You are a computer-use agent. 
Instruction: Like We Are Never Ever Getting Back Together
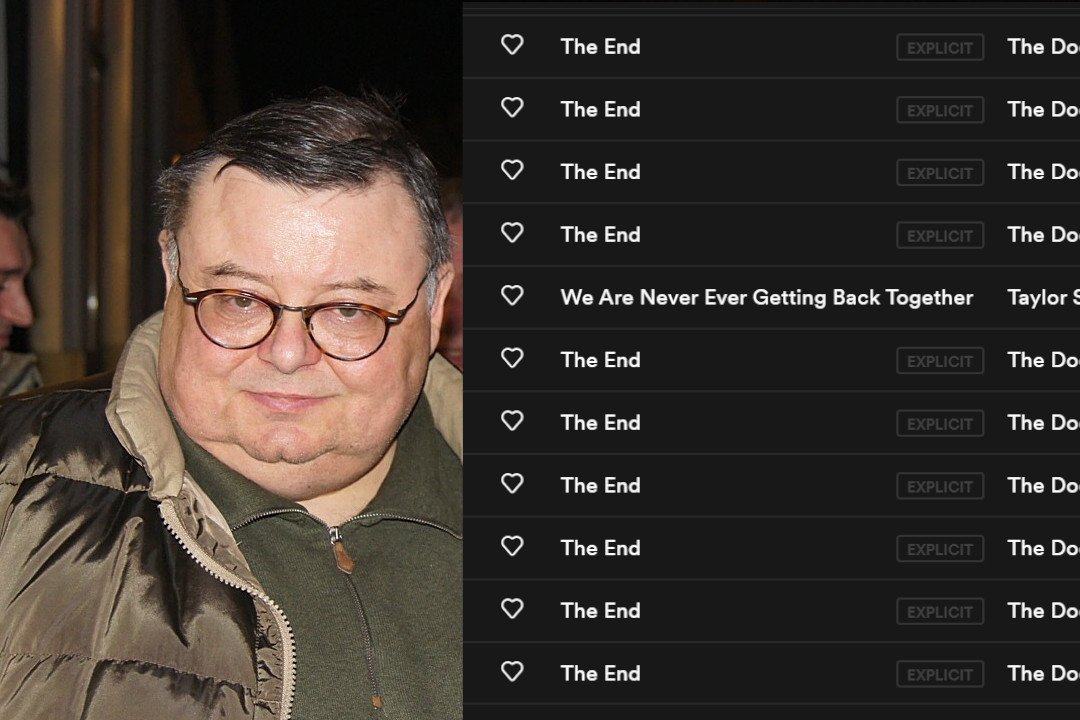(x=512, y=296)
